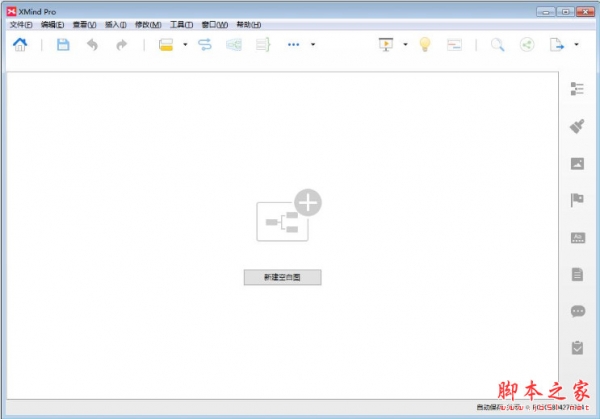Undo the last action
Image resolution: width=600 pixels, height=419 pixels.
pyautogui.click(x=92, y=45)
